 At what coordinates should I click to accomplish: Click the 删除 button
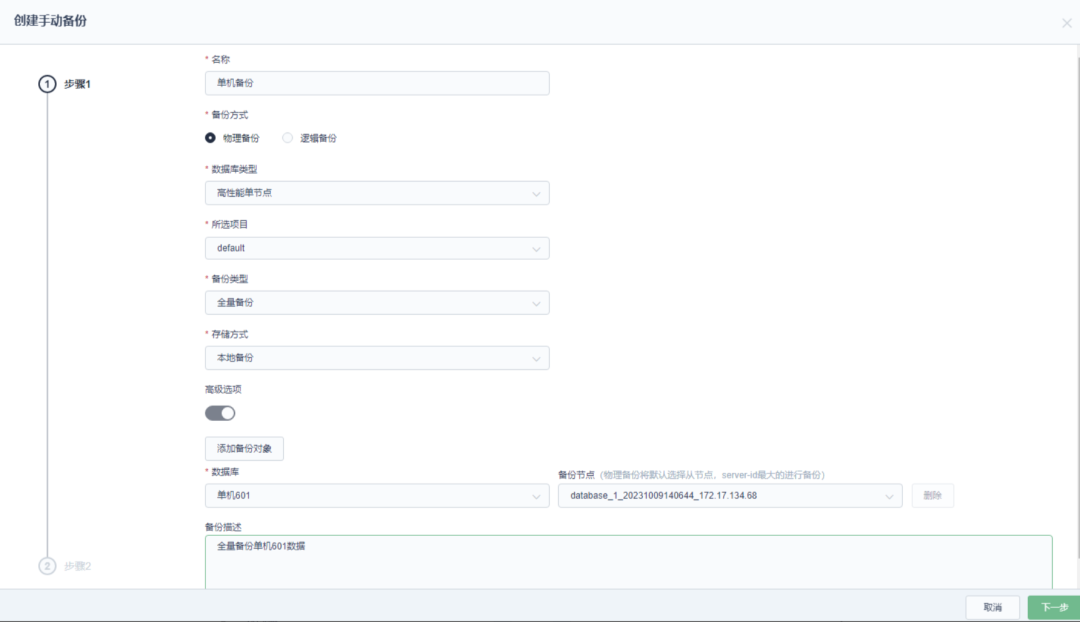tap(933, 496)
